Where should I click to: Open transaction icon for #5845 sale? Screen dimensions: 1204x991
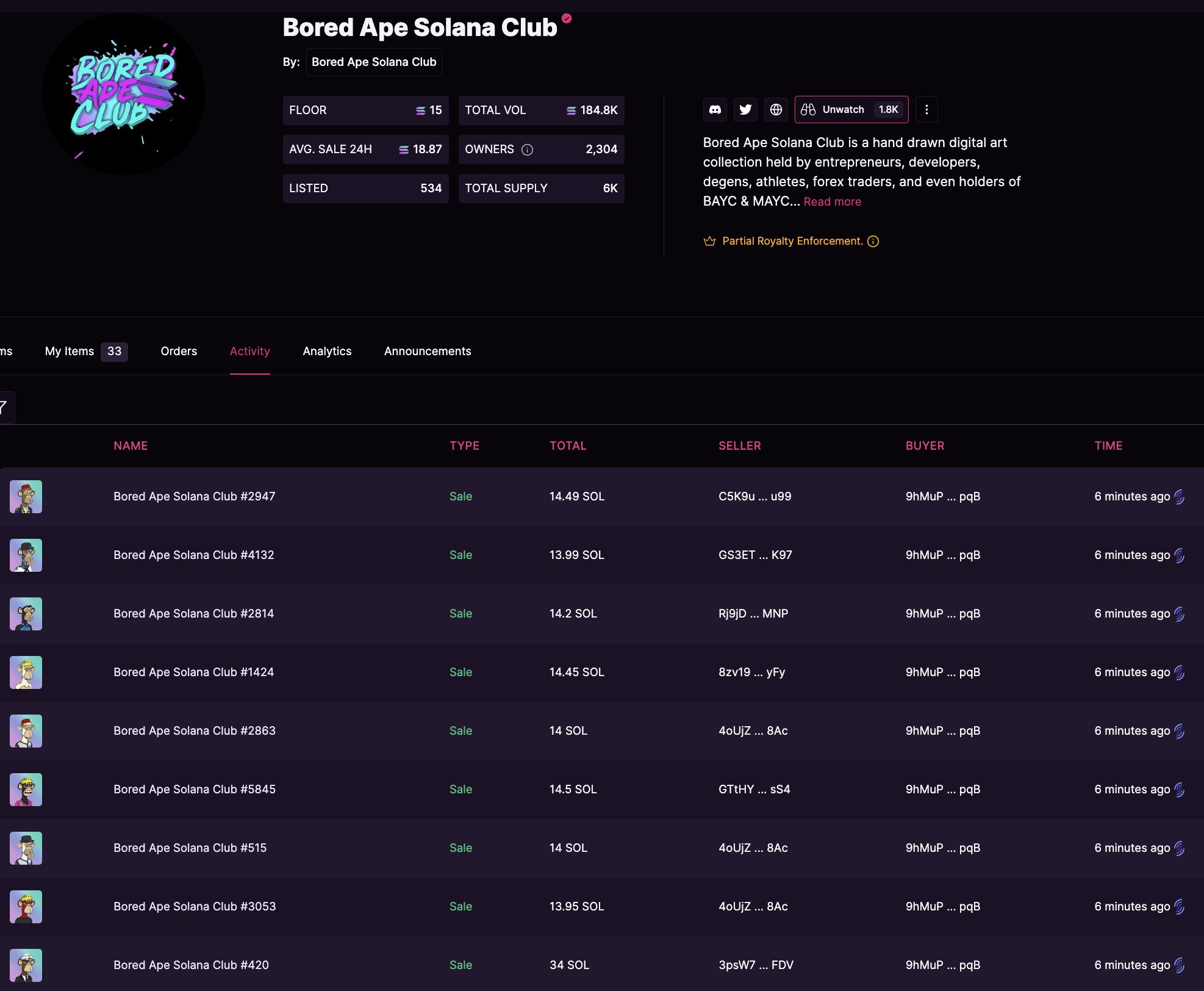[x=1179, y=790]
